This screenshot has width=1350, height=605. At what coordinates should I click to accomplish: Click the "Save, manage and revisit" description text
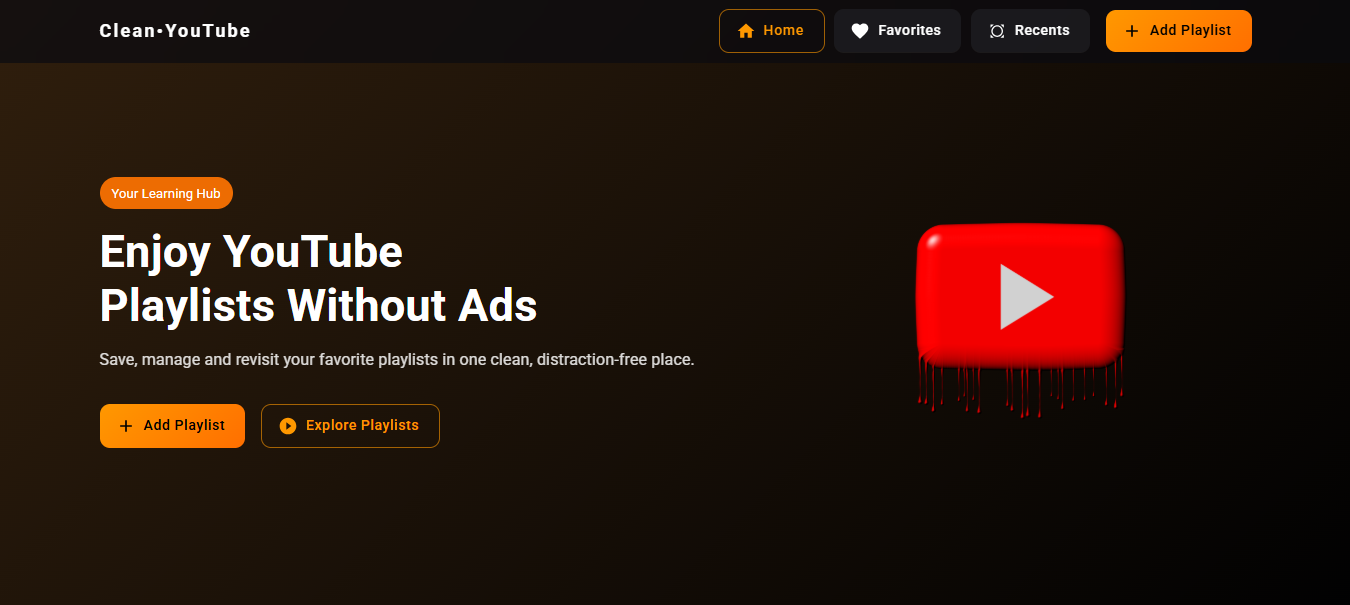click(x=396, y=359)
